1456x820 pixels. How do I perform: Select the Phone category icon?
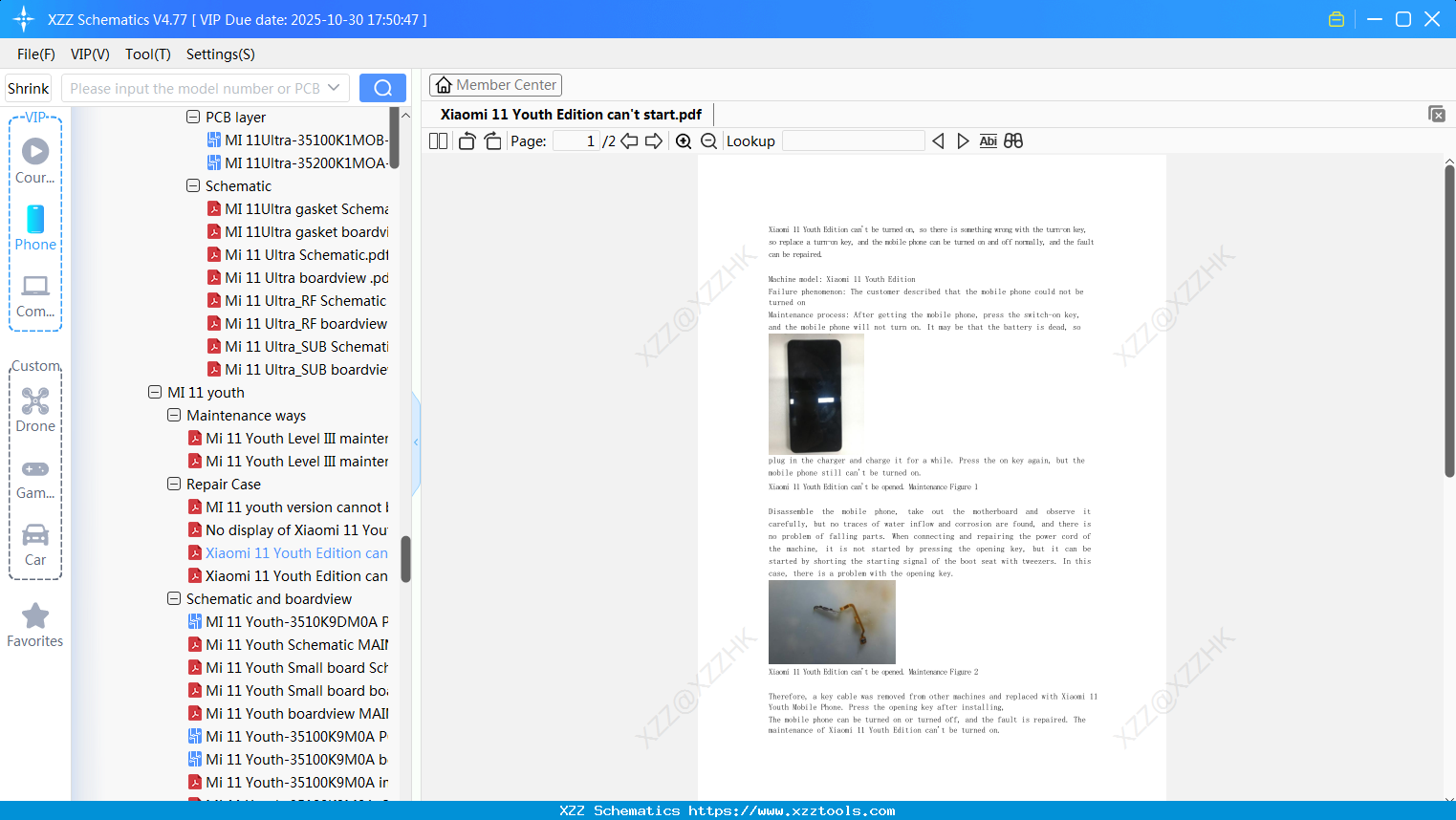[35, 227]
